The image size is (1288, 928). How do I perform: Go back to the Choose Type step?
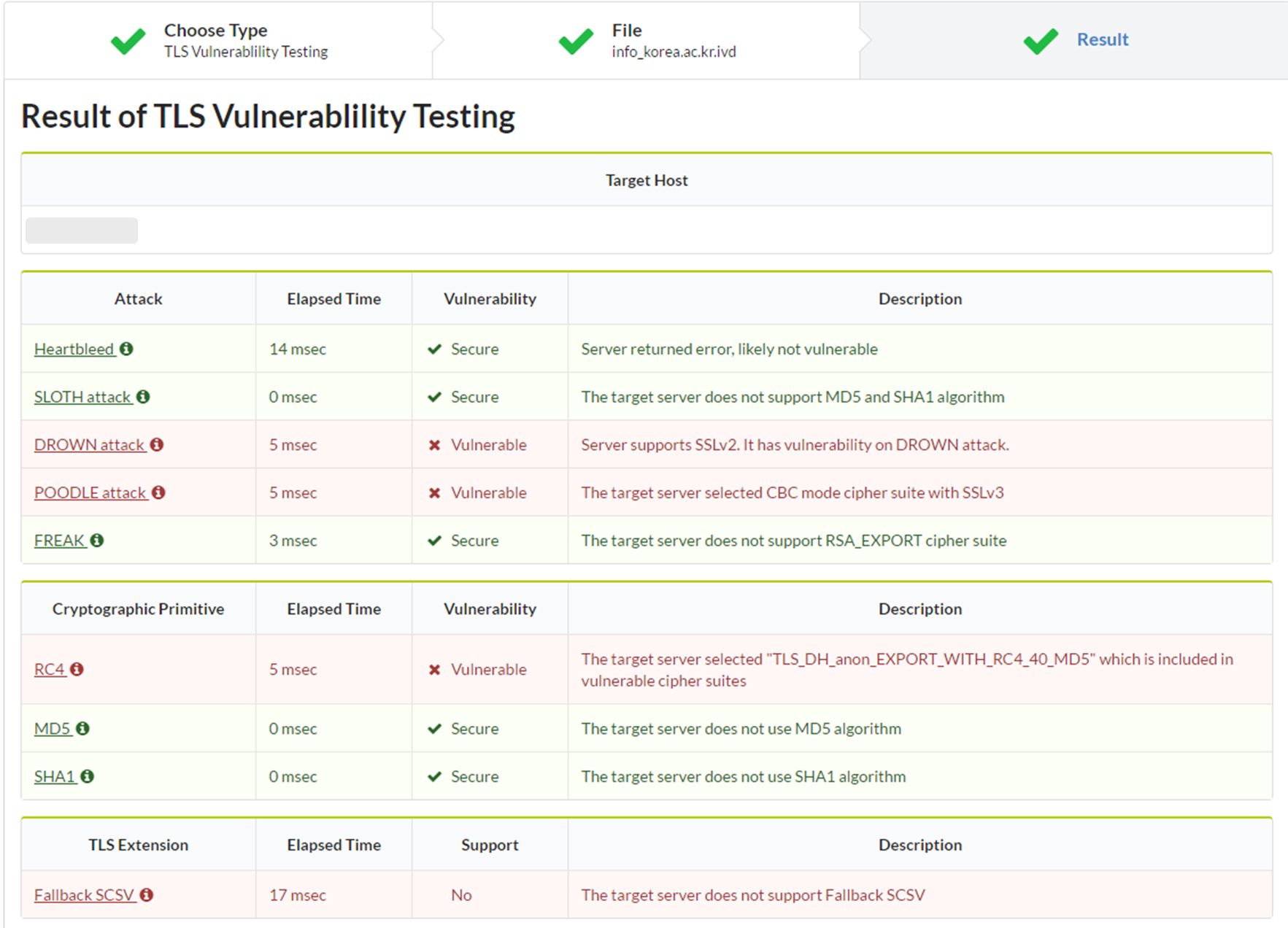[219, 40]
